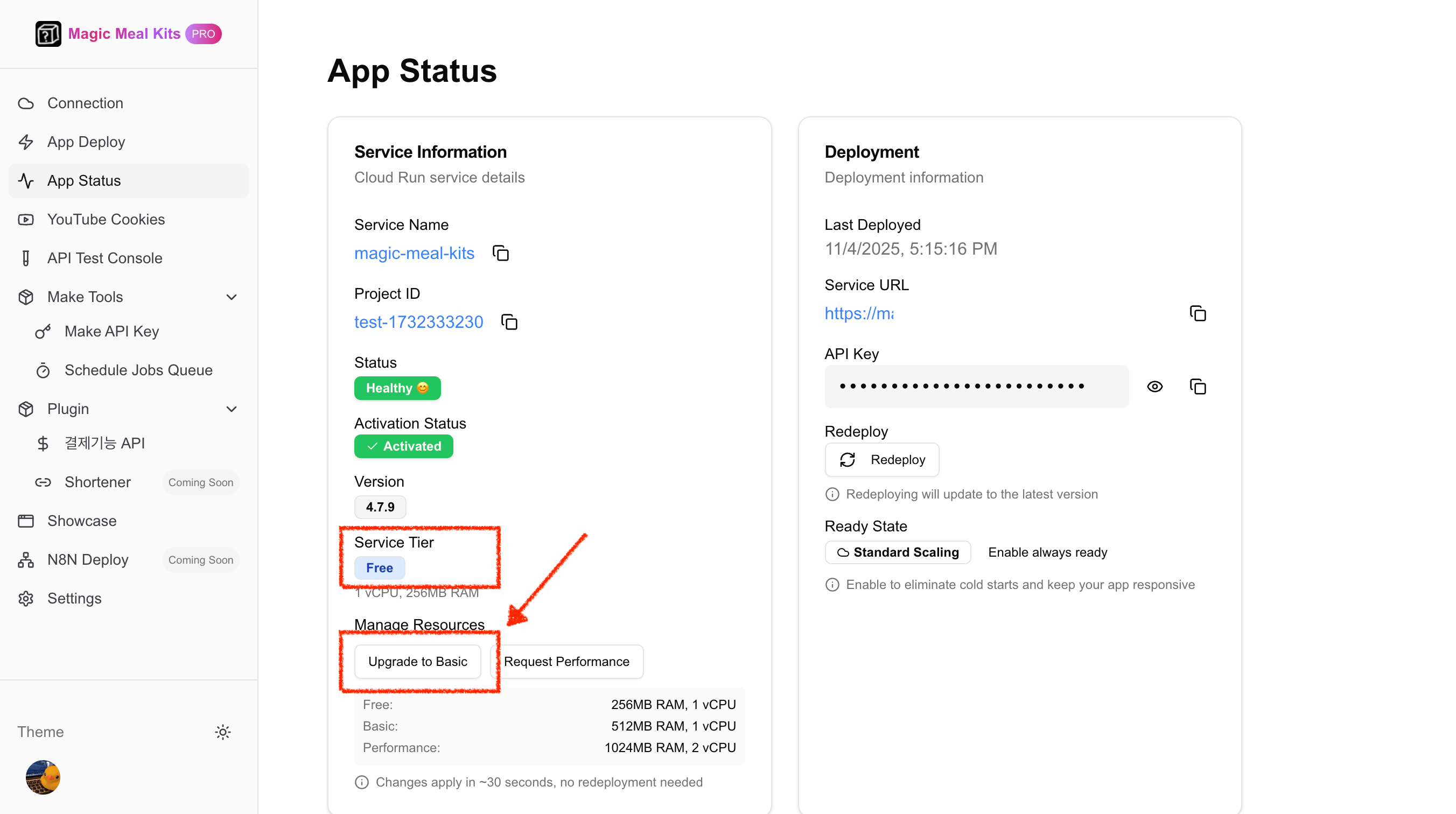Click the info icon beside Changes apply note
This screenshot has height=814, width=1456.
pyautogui.click(x=362, y=782)
